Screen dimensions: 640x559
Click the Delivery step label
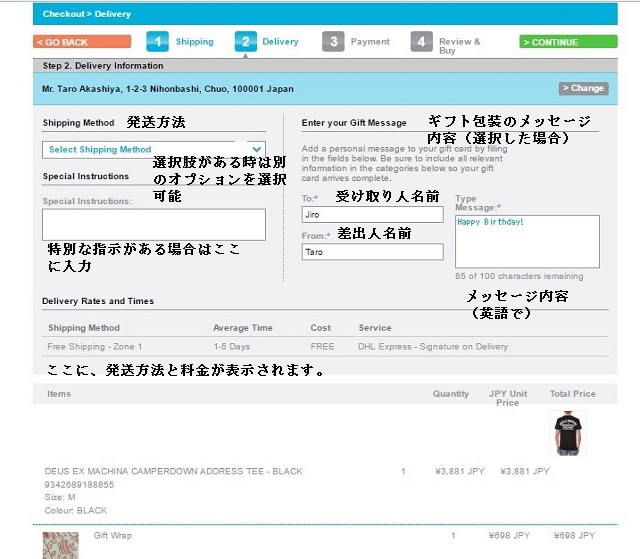(x=280, y=42)
